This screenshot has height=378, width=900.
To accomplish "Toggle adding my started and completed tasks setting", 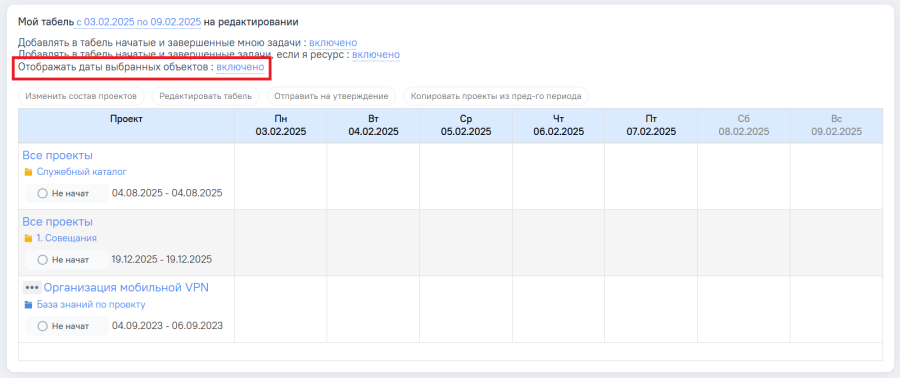I will point(333,42).
